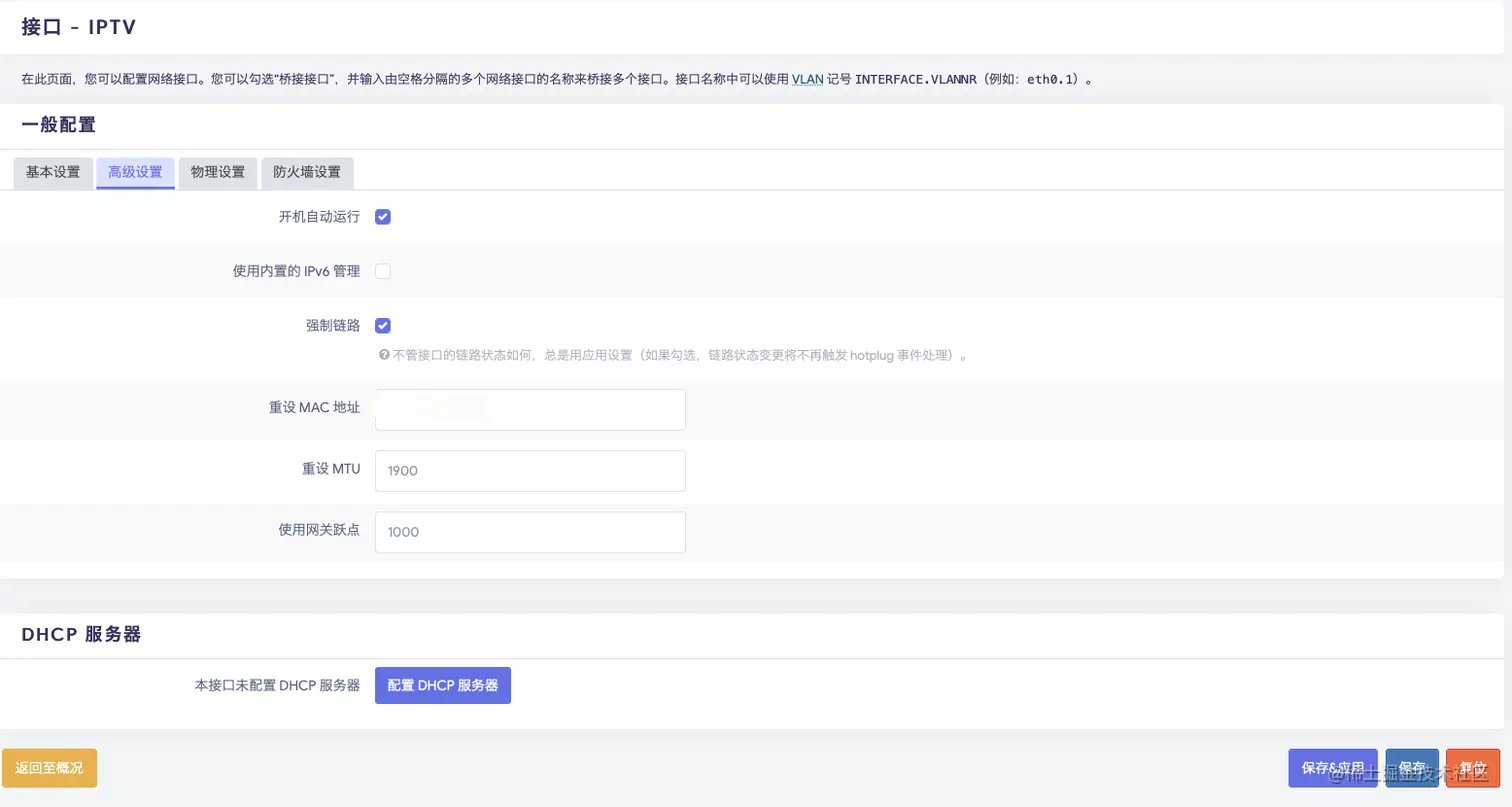Screen dimensions: 1512x807
Task: Switch to the 基本设置 tab
Action: [53, 172]
